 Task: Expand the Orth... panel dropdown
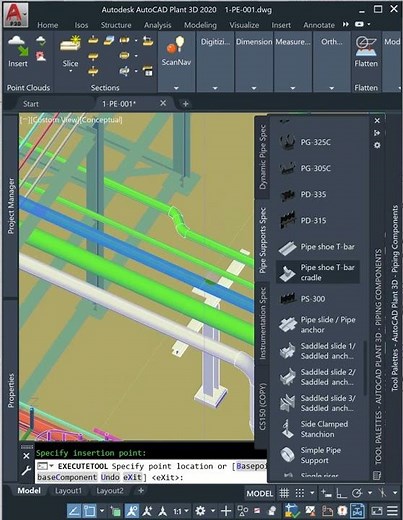(332, 88)
